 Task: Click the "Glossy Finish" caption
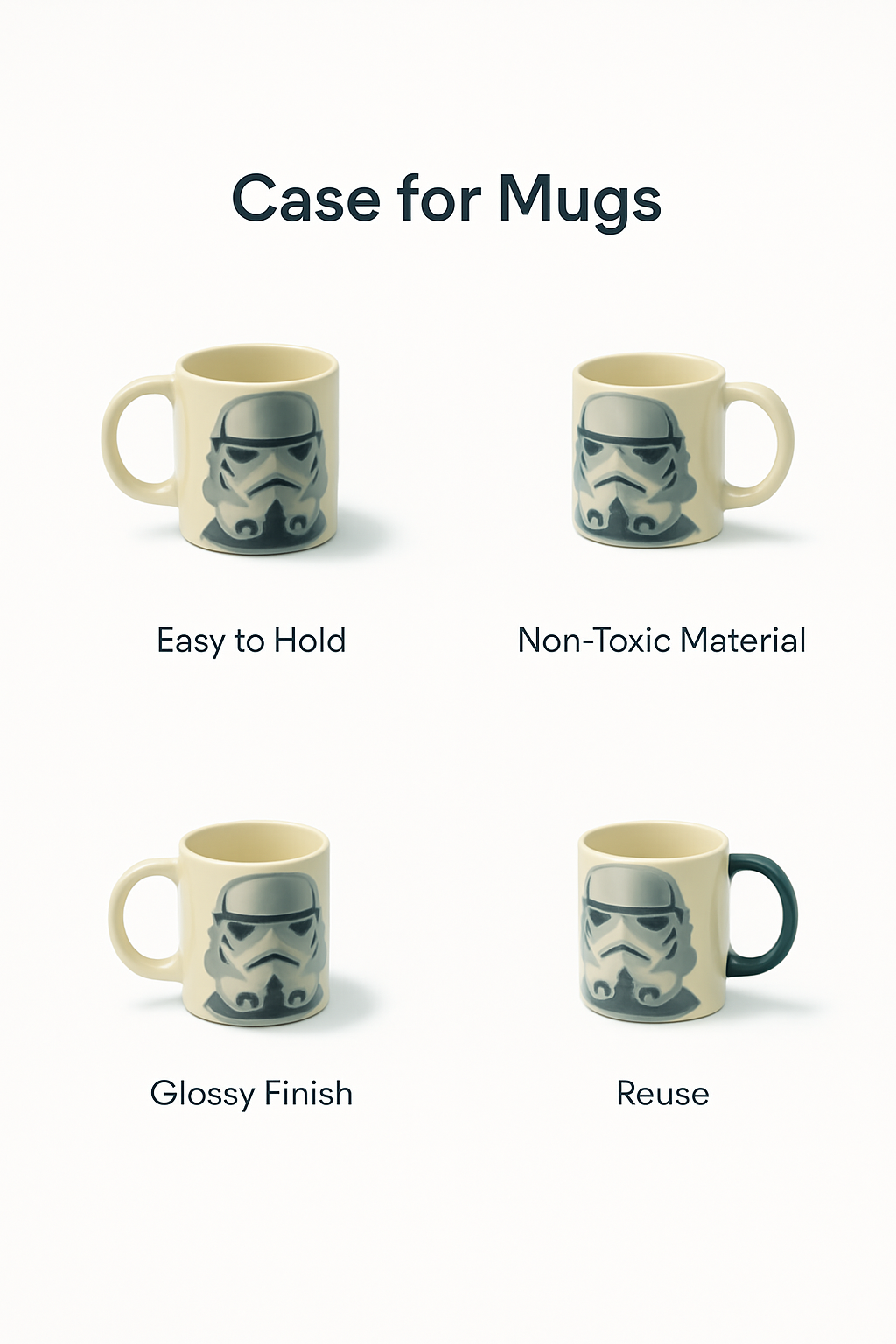point(251,1094)
